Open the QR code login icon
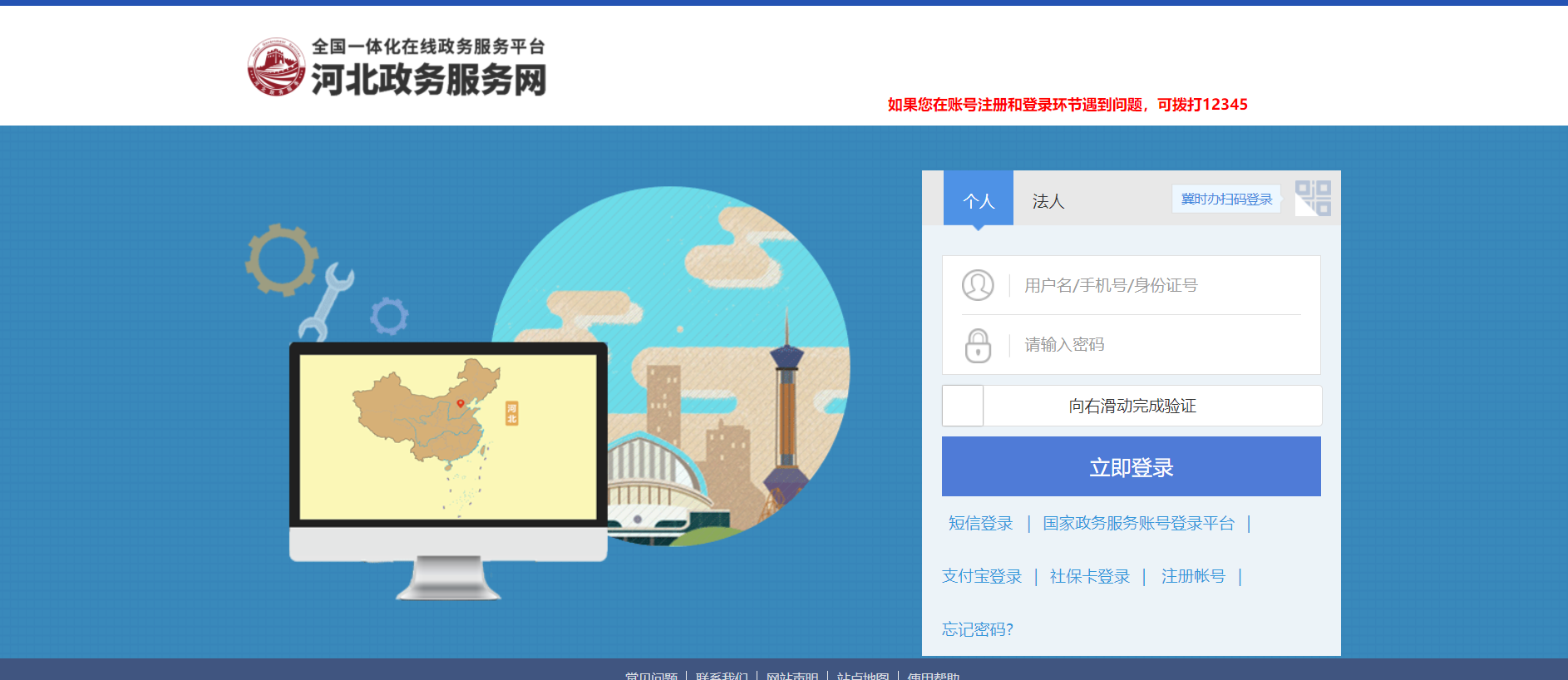Image resolution: width=1568 pixels, height=680 pixels. tap(1313, 198)
